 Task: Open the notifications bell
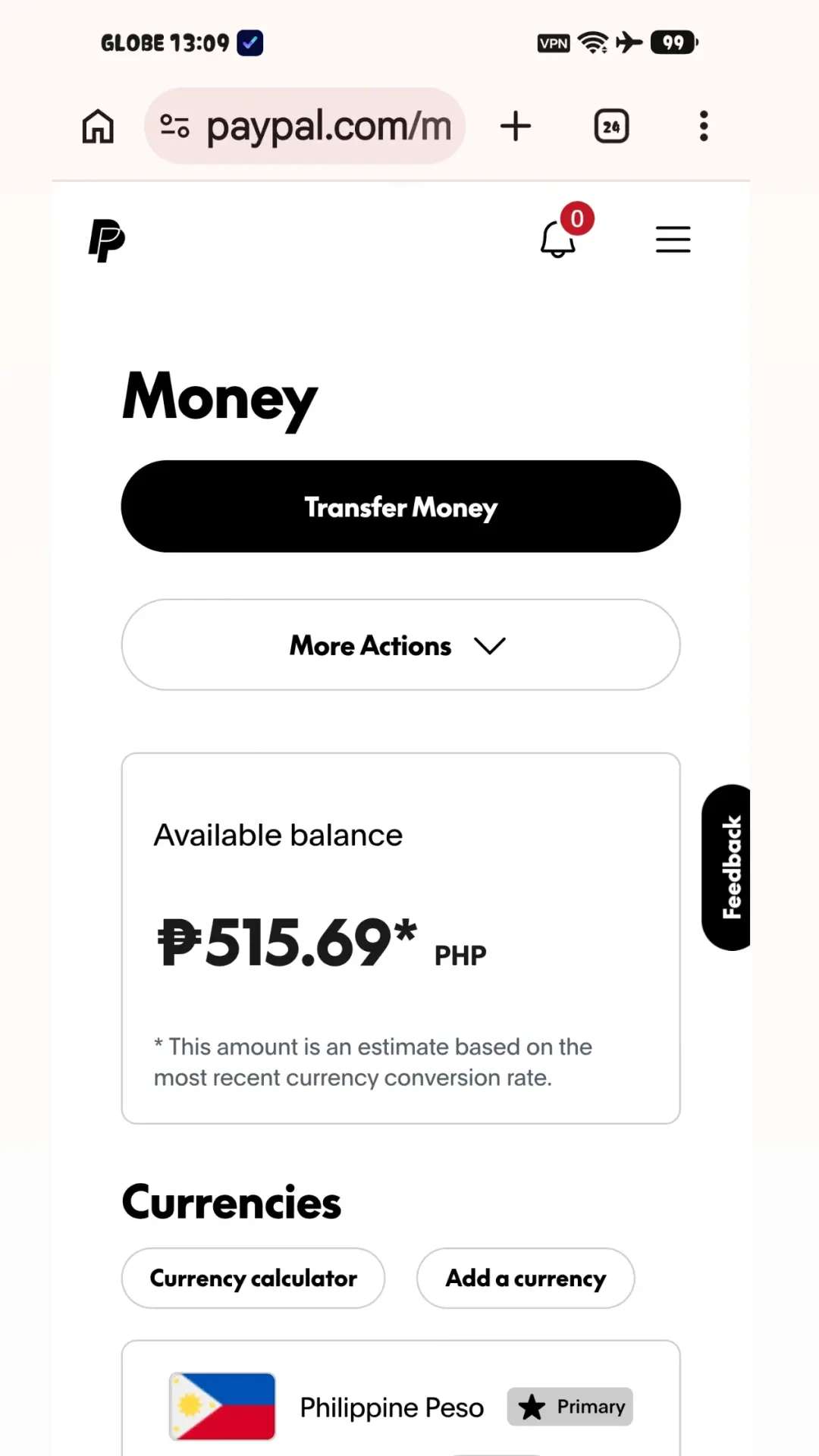pos(559,239)
